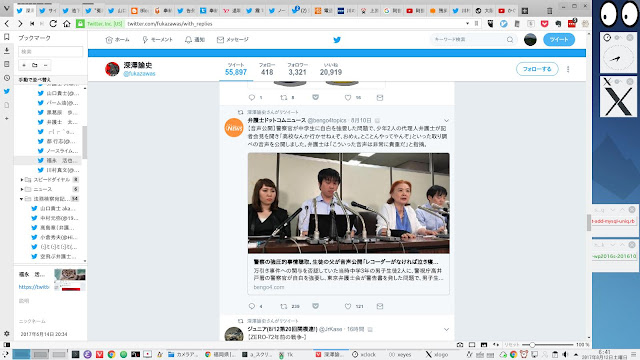Image resolution: width=640 pixels, height=360 pixels.
Task: Click the フォローする follow button
Action: [537, 69]
